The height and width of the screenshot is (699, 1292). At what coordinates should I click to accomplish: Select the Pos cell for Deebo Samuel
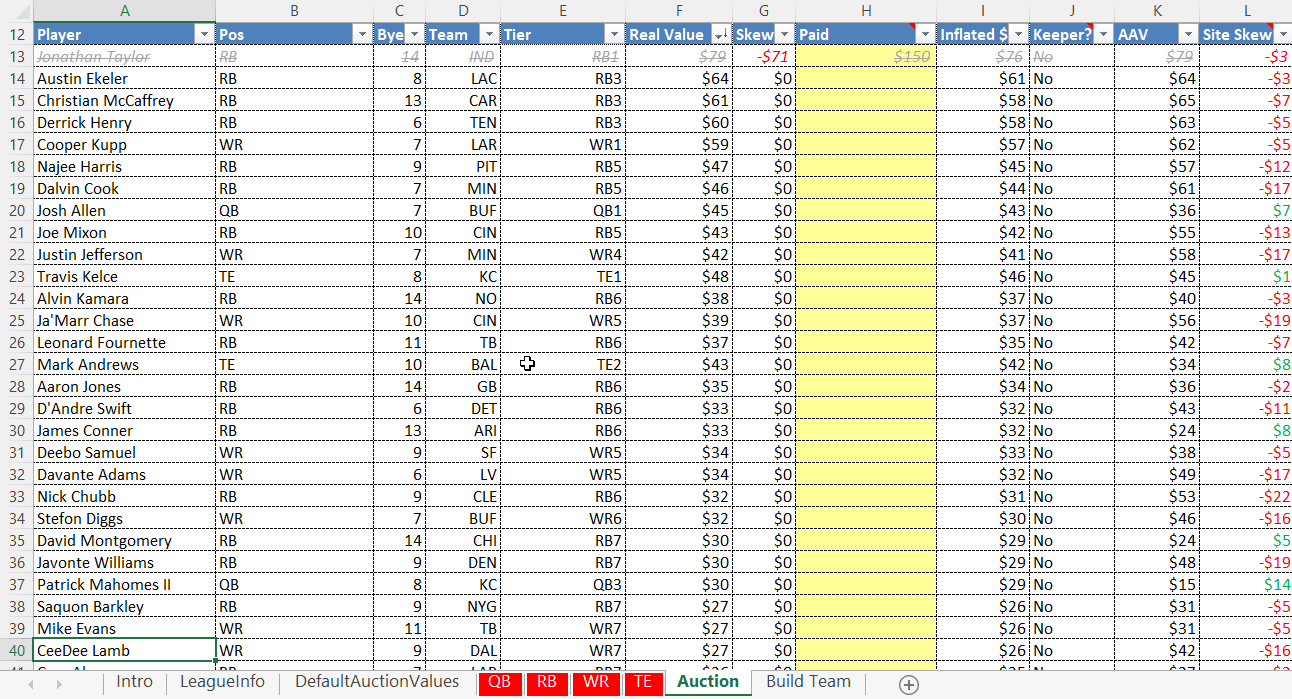[294, 452]
